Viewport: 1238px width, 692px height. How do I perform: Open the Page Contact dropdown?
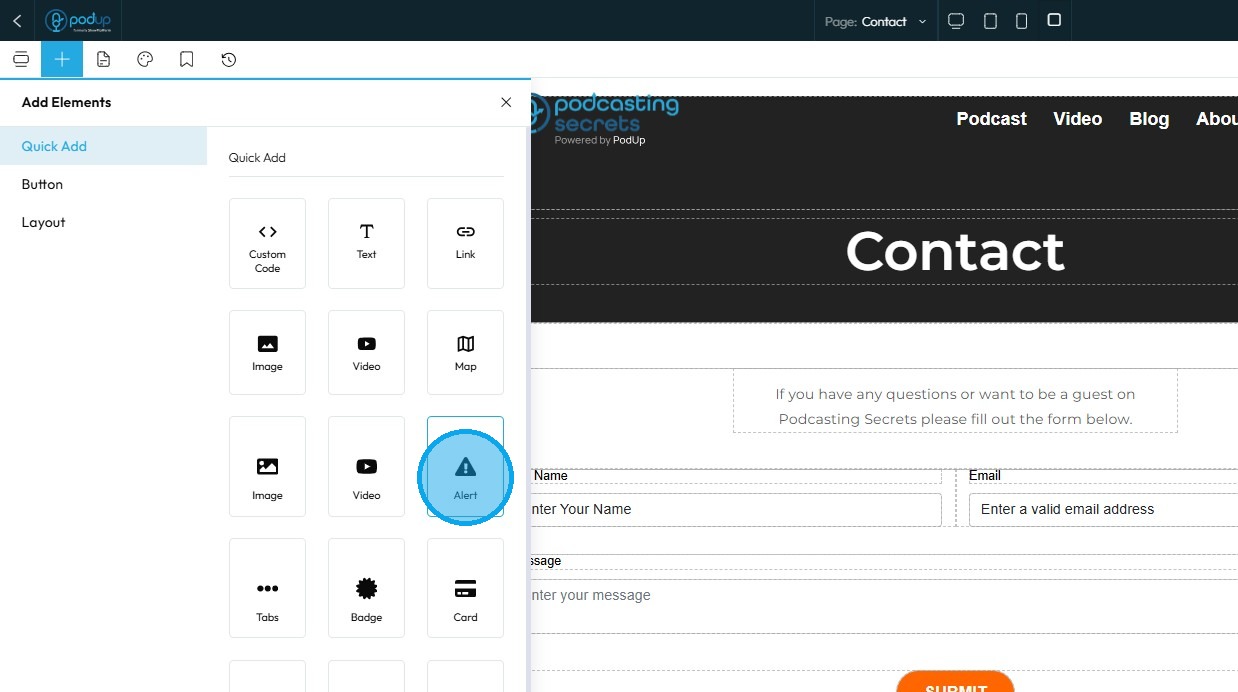pos(876,21)
